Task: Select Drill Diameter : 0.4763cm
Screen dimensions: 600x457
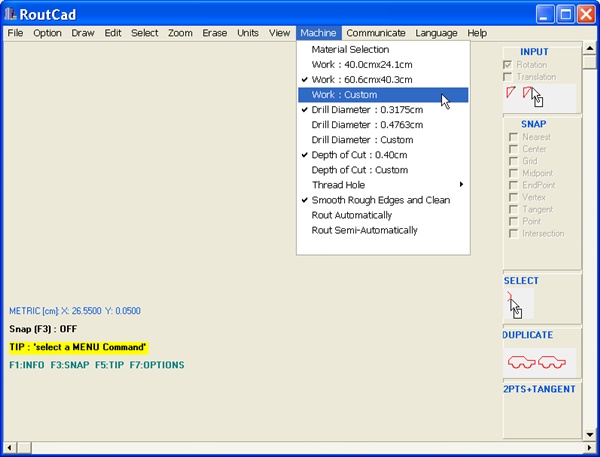Action: [x=383, y=125]
